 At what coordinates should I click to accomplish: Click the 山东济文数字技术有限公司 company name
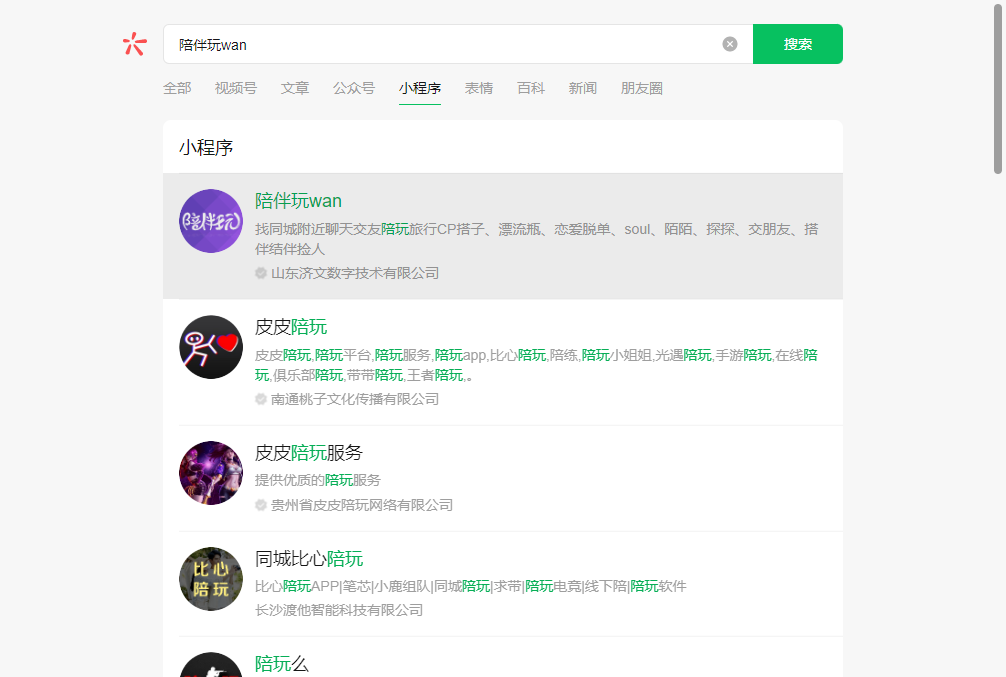(355, 273)
